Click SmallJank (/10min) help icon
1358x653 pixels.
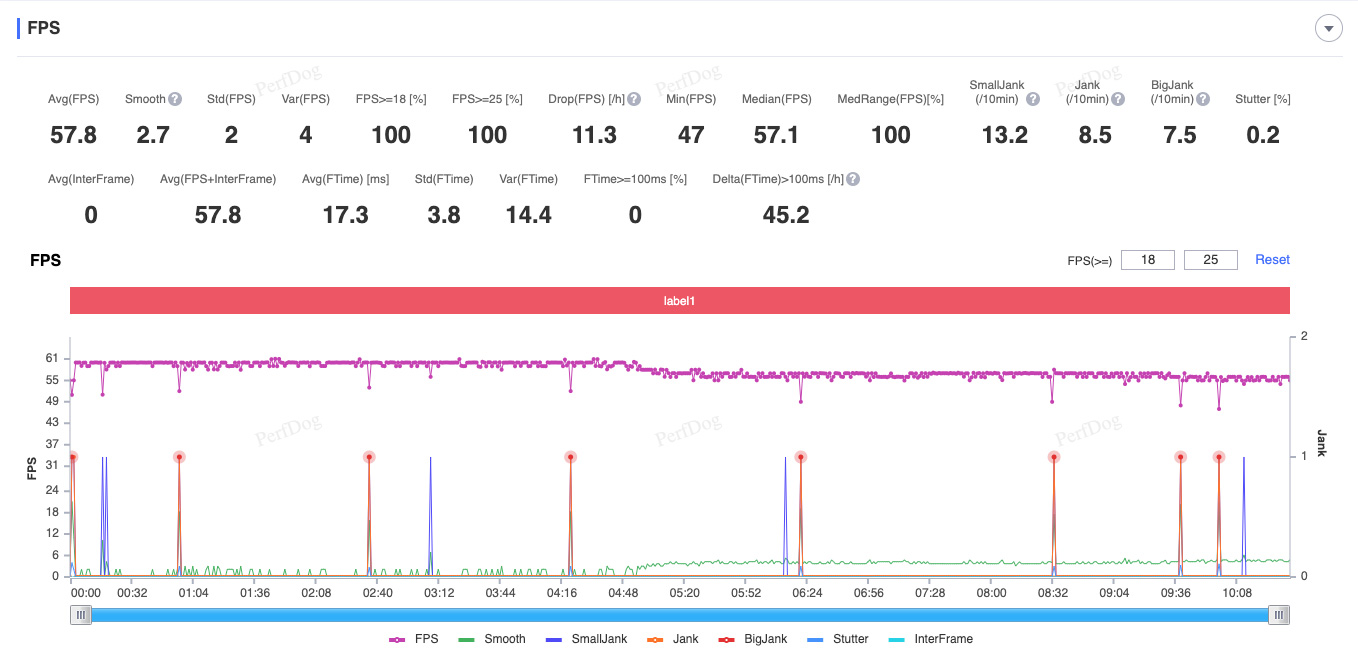tap(1033, 99)
